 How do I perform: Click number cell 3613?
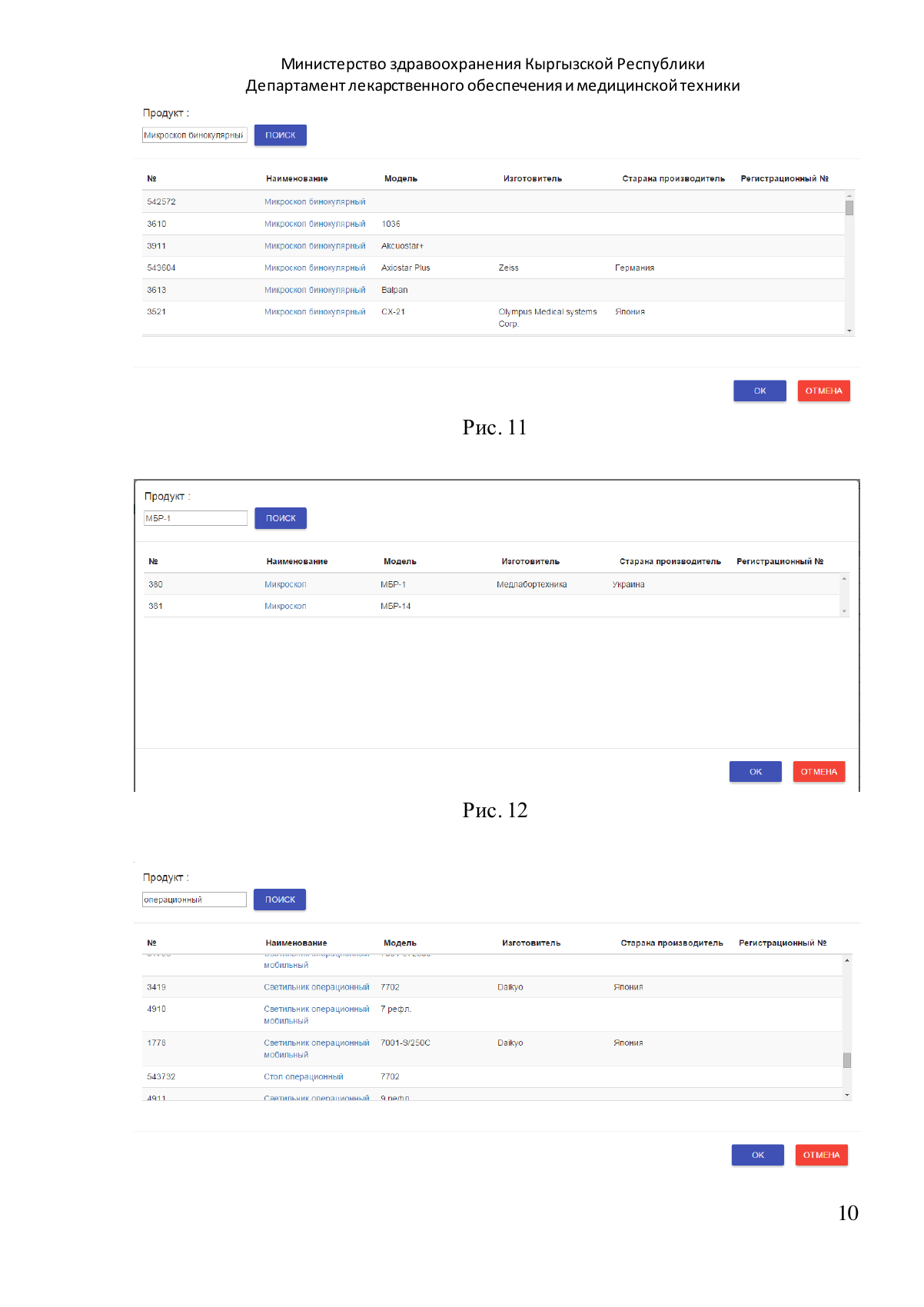(x=157, y=290)
